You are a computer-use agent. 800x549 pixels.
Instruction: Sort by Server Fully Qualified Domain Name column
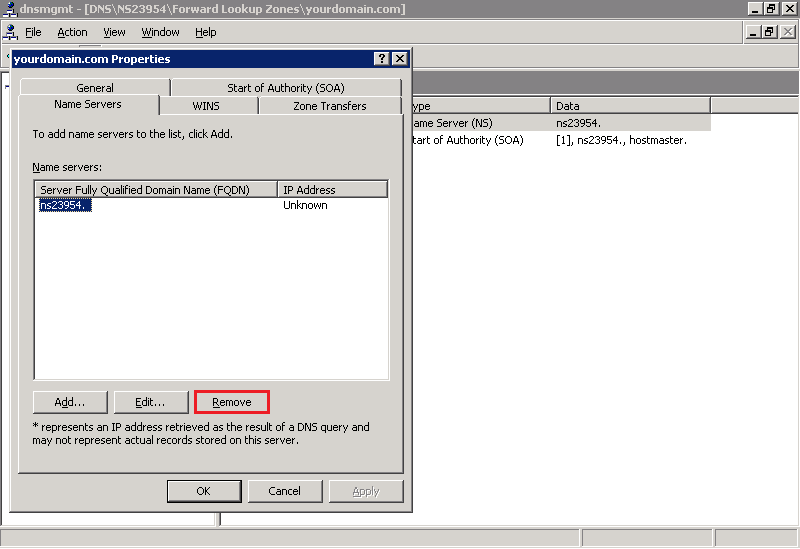tap(156, 190)
